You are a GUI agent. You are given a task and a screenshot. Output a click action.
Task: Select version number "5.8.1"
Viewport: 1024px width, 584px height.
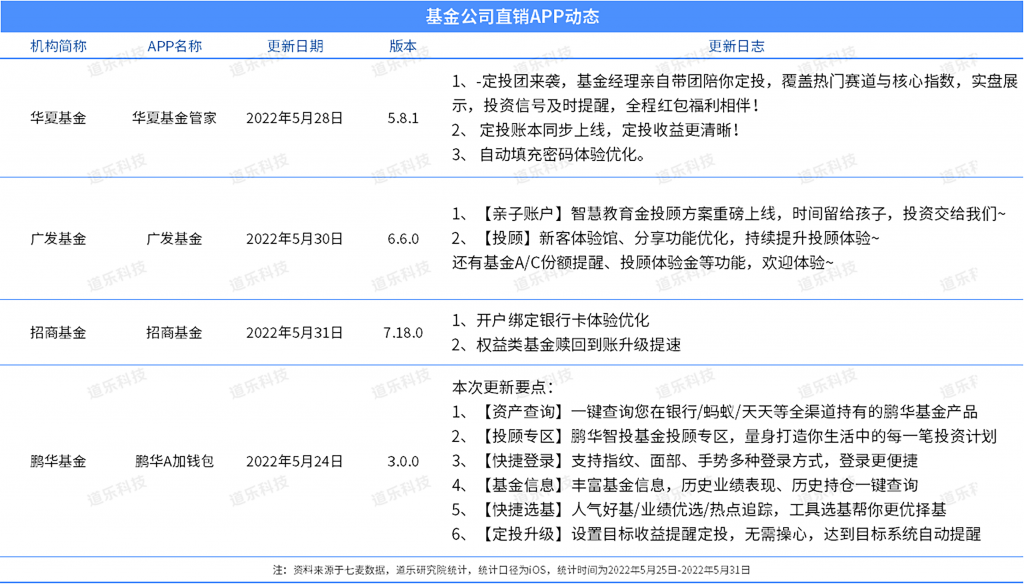point(403,118)
